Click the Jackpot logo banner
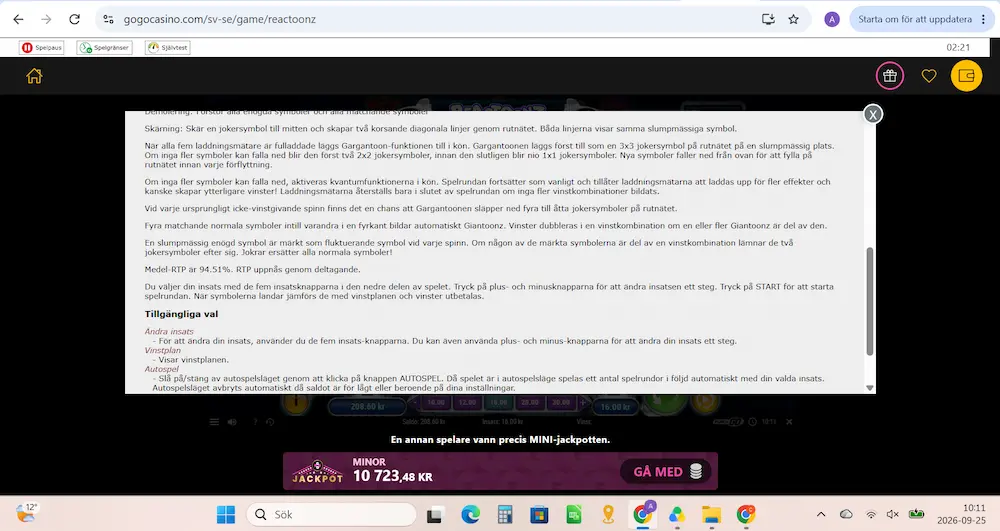 click(x=318, y=472)
